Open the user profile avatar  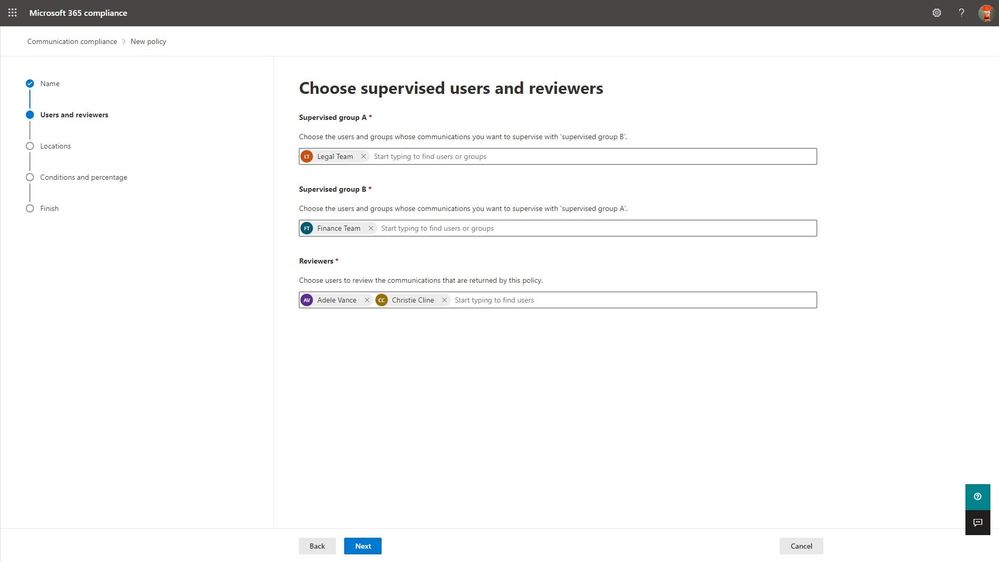[x=986, y=13]
